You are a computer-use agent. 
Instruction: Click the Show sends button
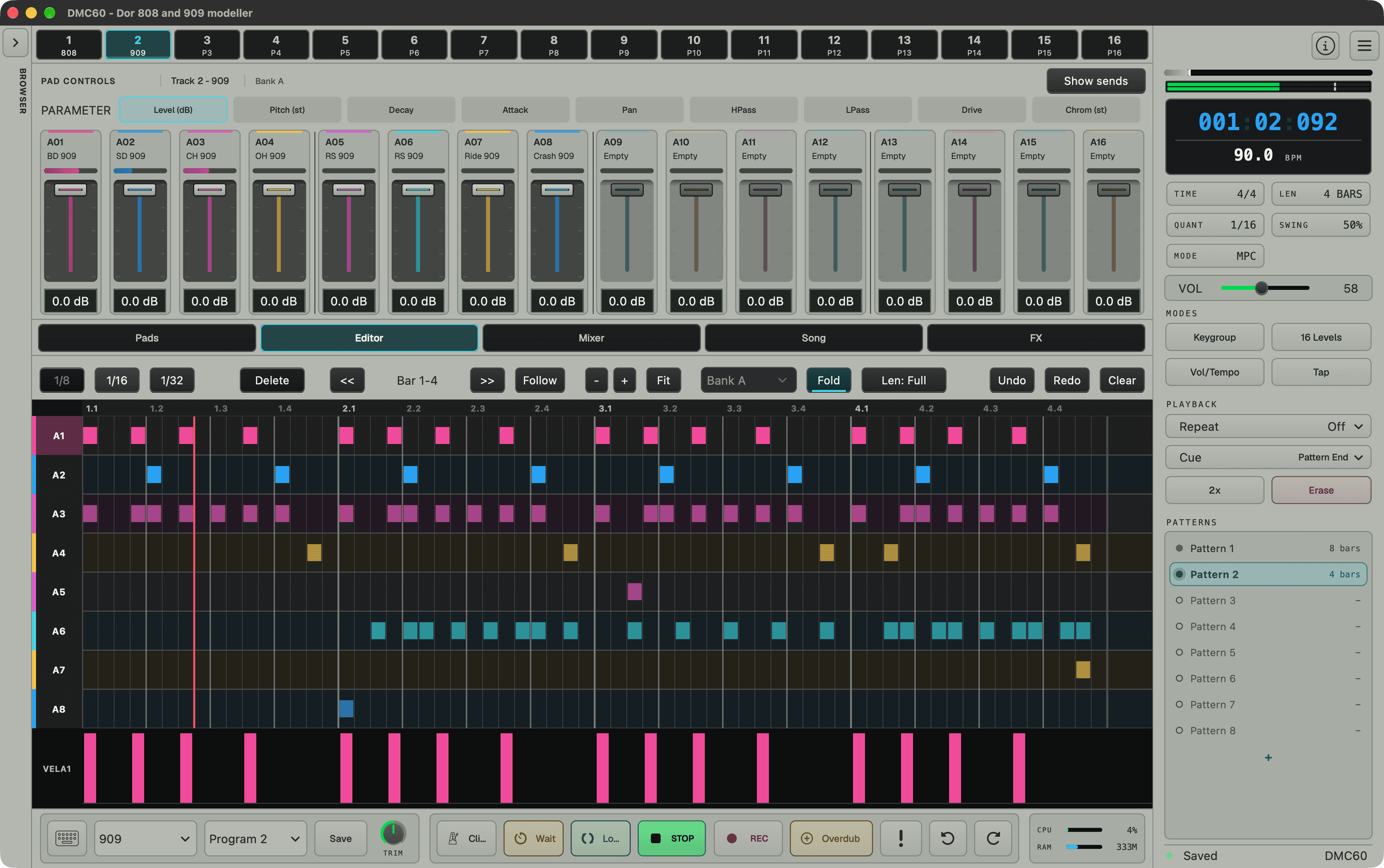(x=1095, y=81)
